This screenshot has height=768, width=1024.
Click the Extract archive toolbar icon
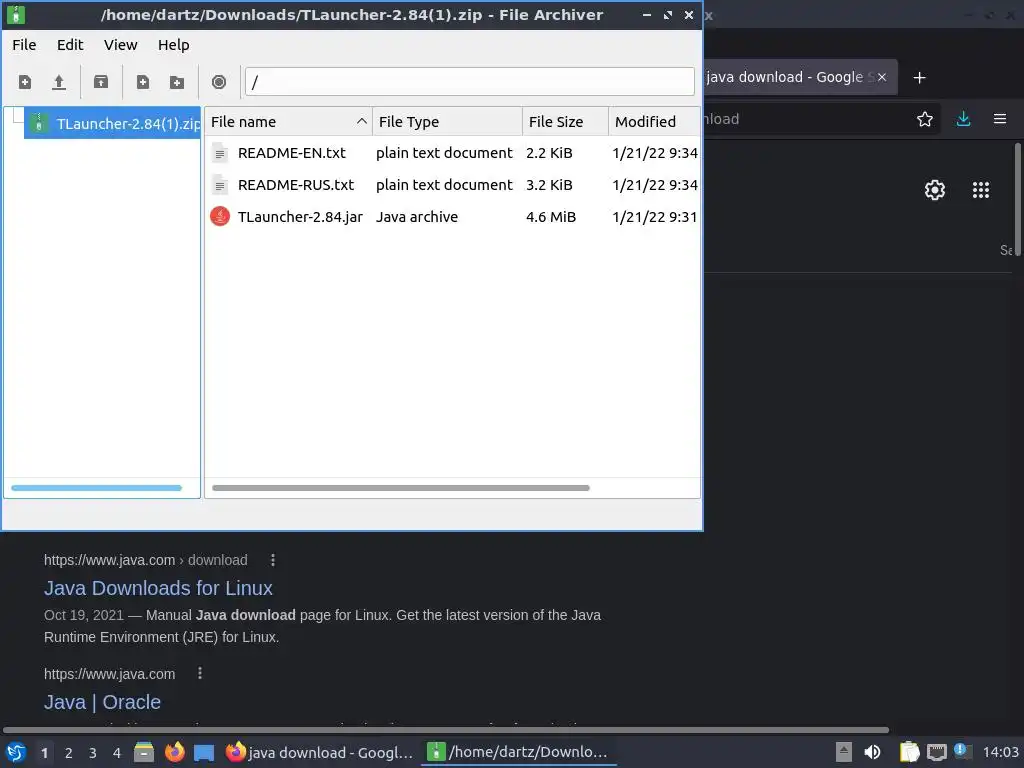(x=101, y=82)
